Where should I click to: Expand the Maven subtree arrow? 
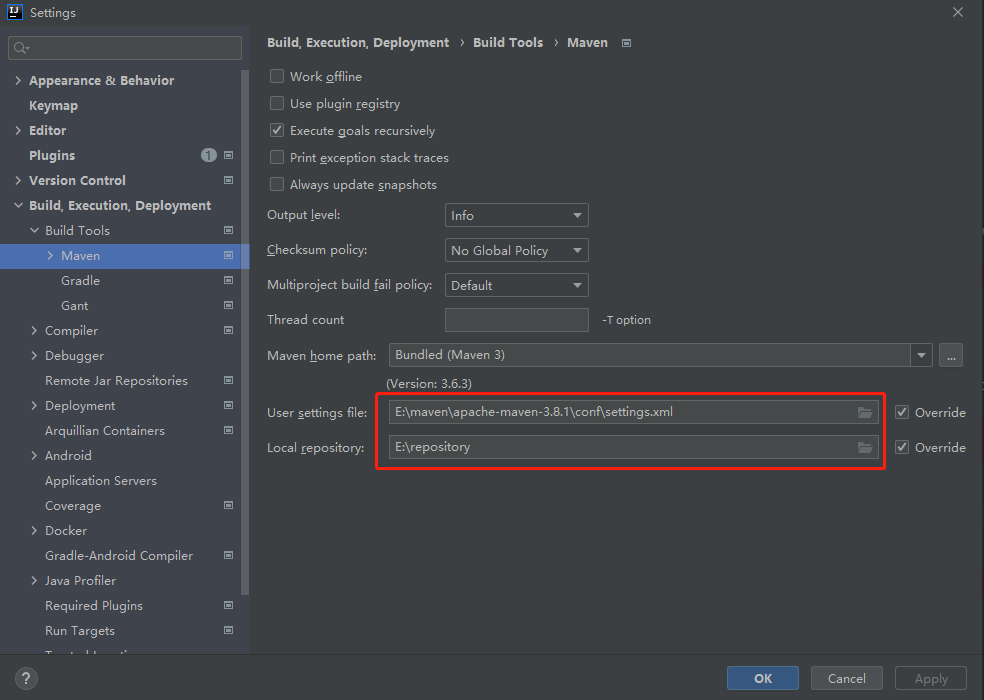click(x=50, y=256)
